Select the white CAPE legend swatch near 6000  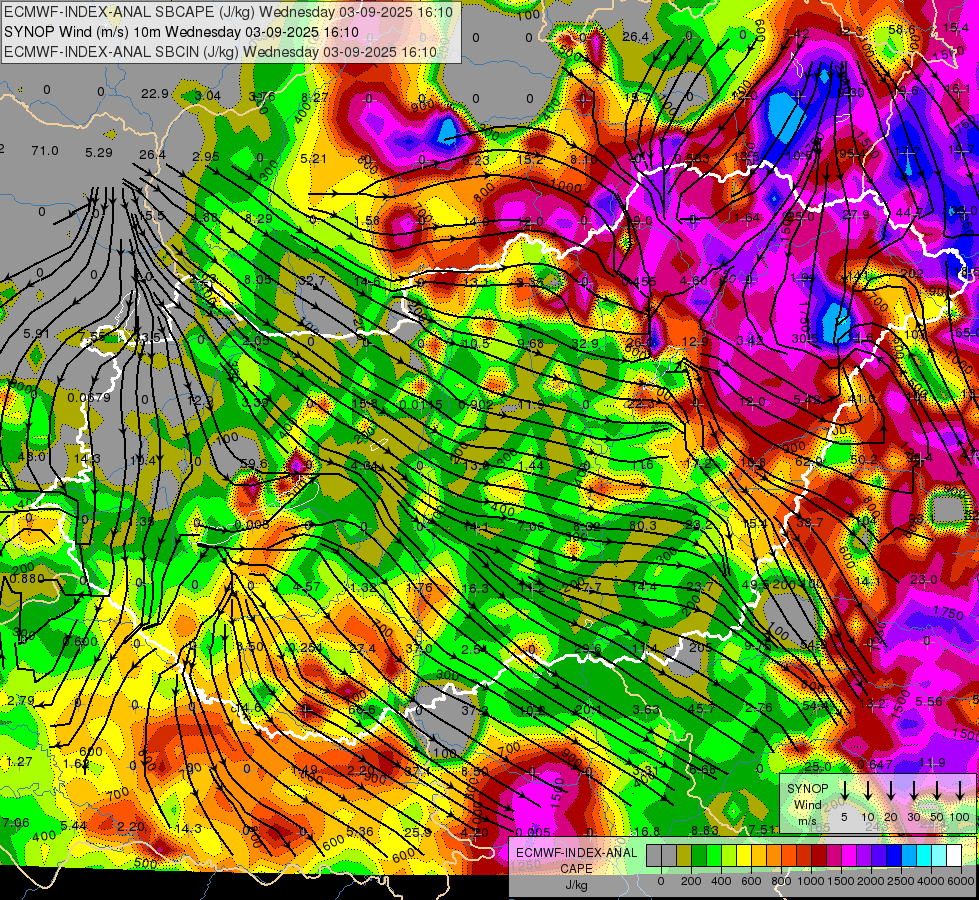(954, 856)
